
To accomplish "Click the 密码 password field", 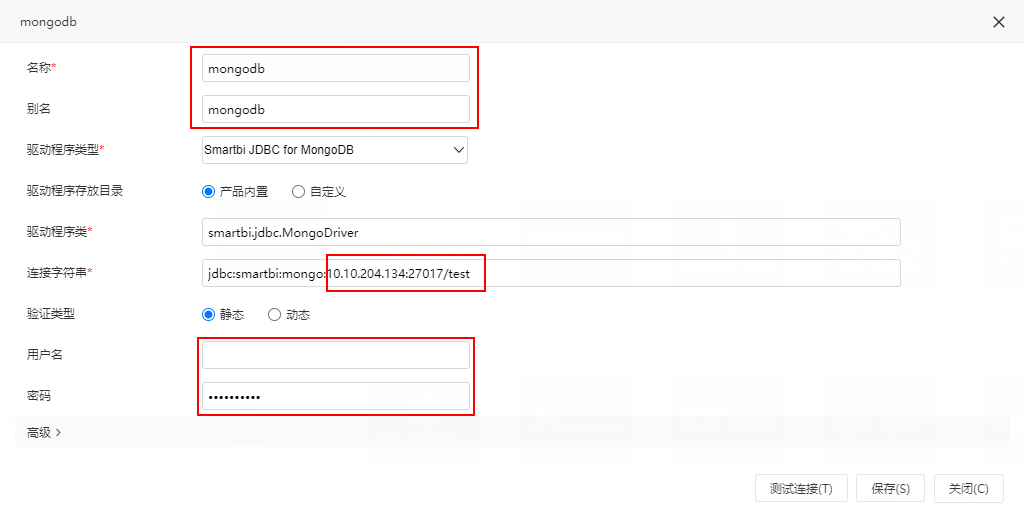I will (x=336, y=396).
